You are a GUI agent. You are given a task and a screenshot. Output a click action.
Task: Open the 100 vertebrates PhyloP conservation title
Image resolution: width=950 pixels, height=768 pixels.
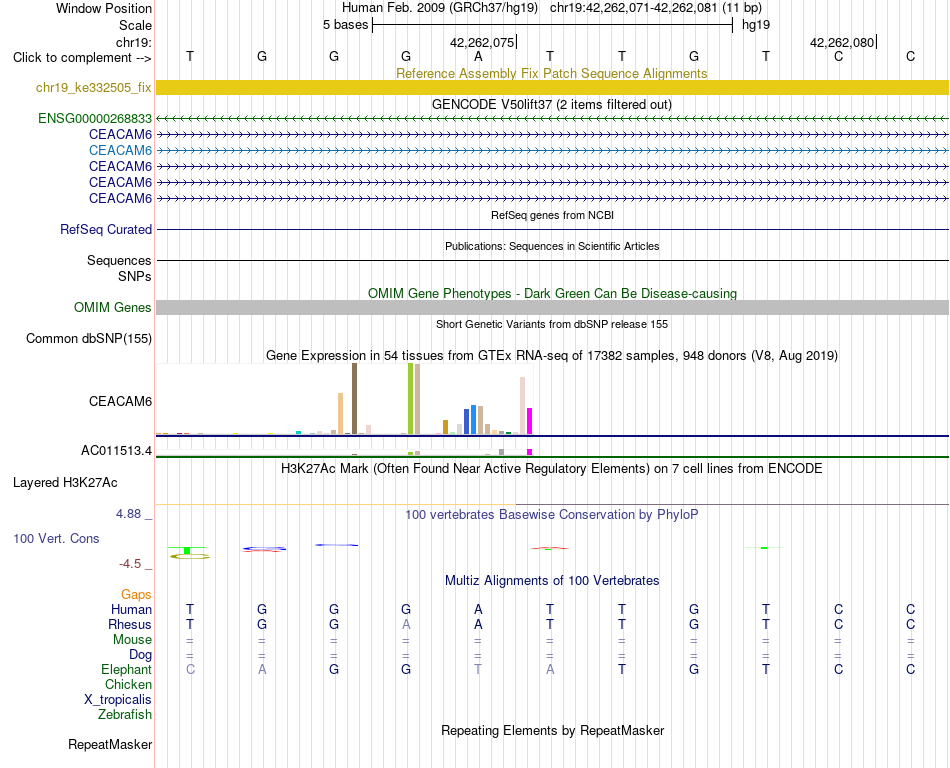(551, 514)
